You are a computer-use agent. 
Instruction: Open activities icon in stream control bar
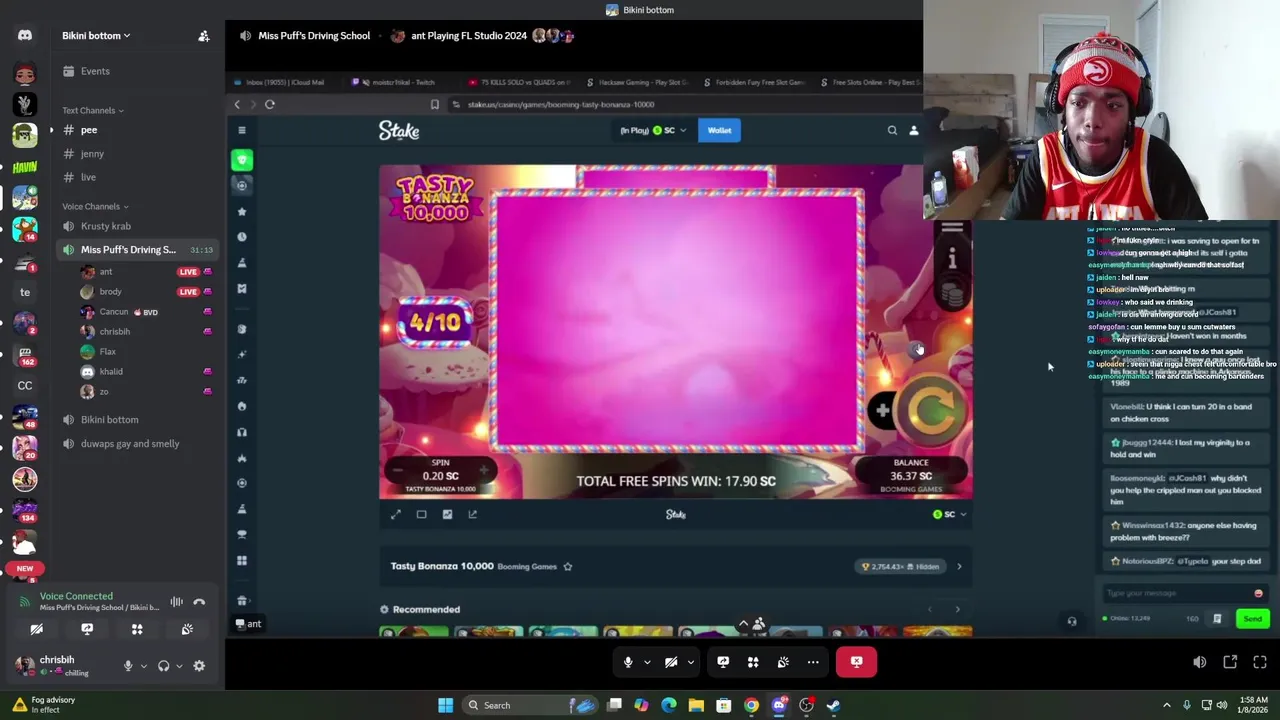click(753, 662)
